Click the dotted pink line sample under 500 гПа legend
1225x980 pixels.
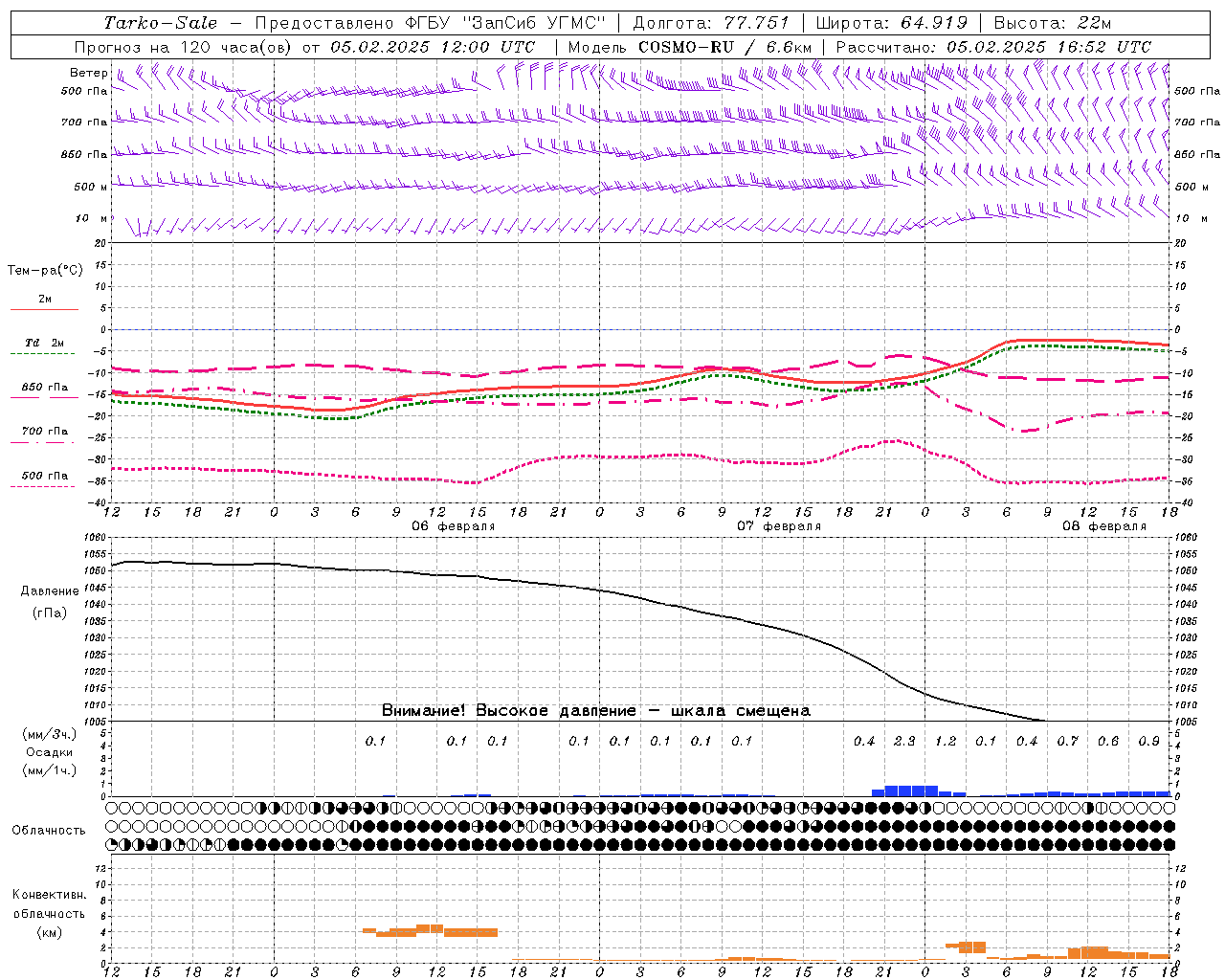(44, 487)
